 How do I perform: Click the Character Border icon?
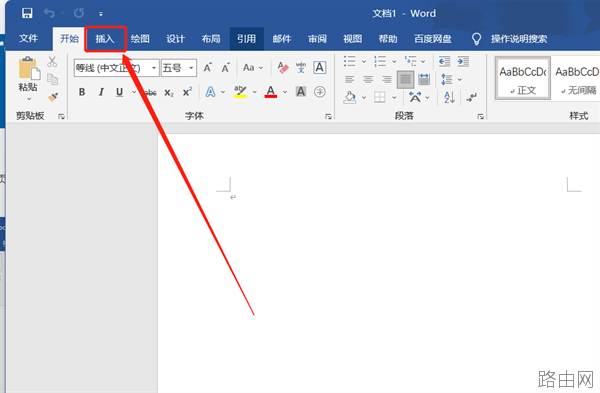coord(320,67)
